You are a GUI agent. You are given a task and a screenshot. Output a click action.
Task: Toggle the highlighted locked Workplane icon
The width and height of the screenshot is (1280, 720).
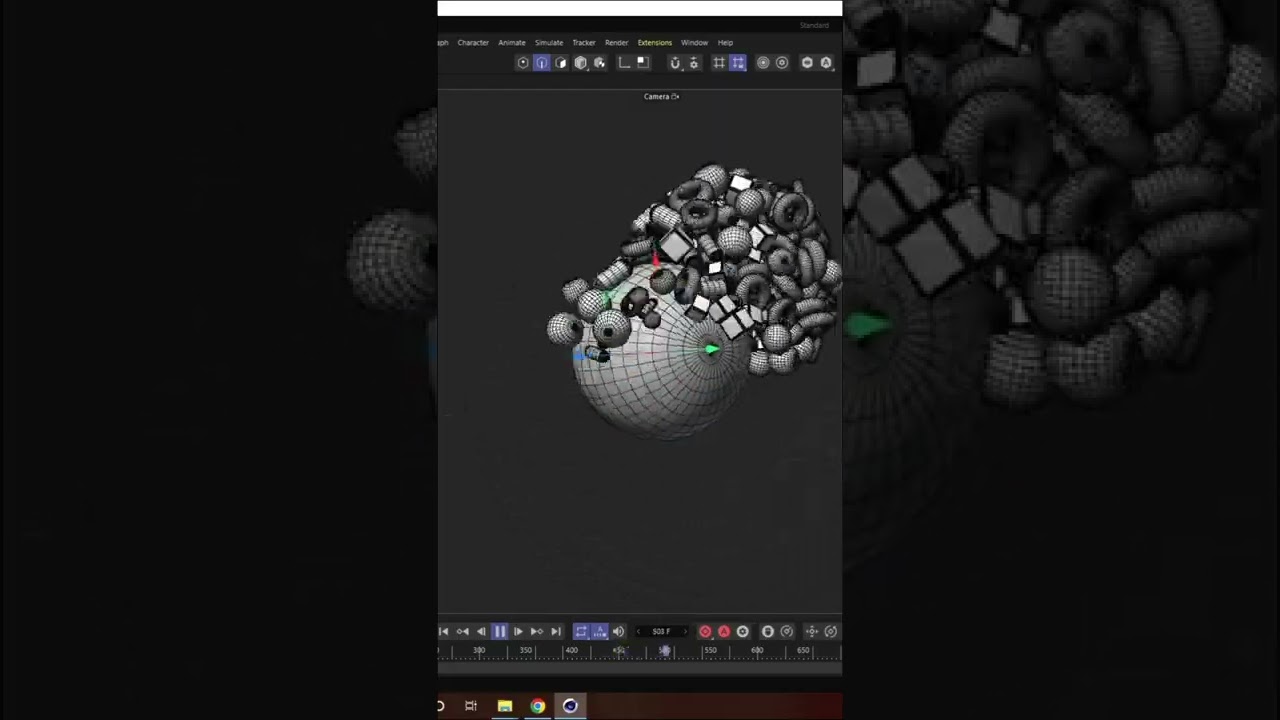tap(738, 63)
